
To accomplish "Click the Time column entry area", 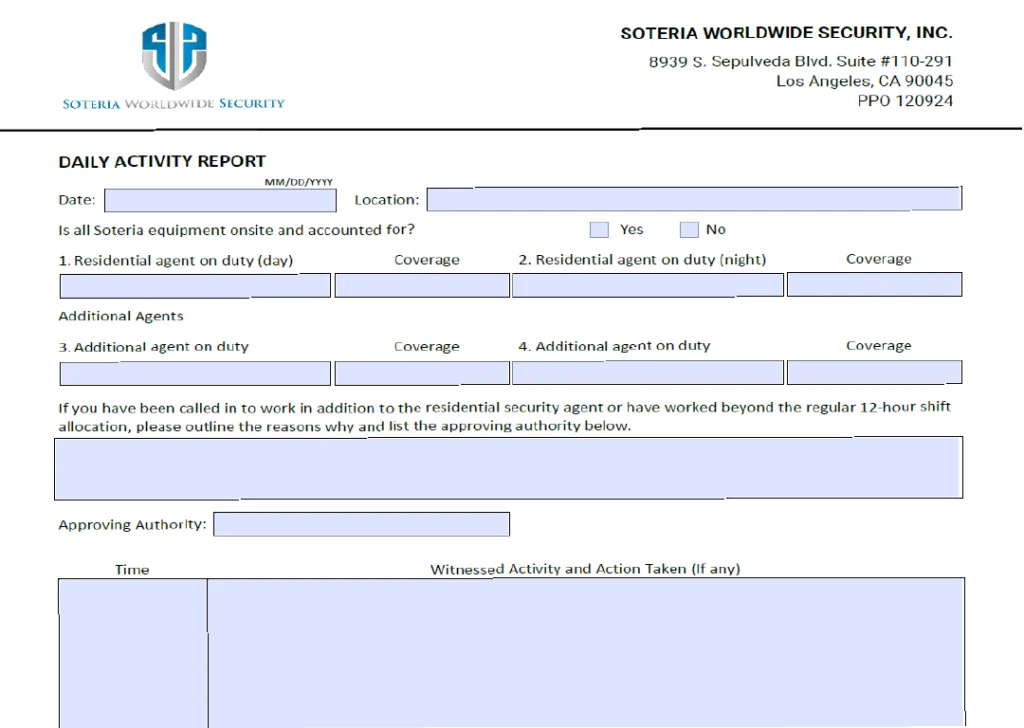I will pos(132,652).
